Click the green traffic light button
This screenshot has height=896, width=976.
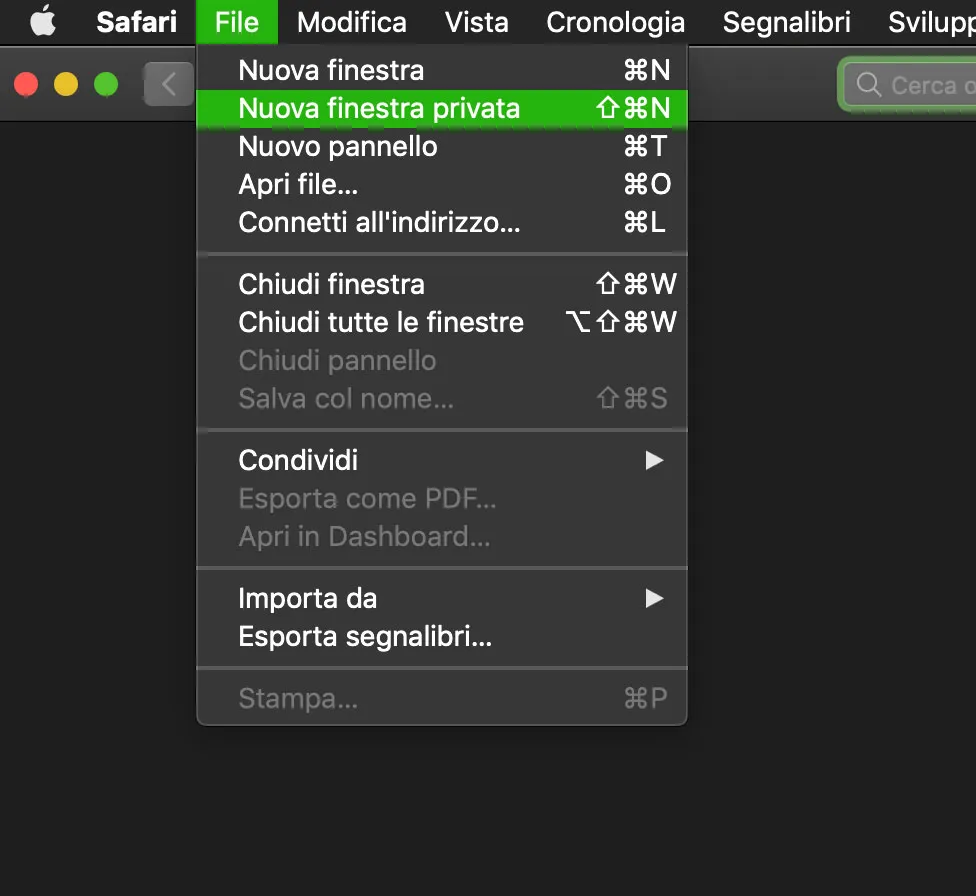[105, 84]
